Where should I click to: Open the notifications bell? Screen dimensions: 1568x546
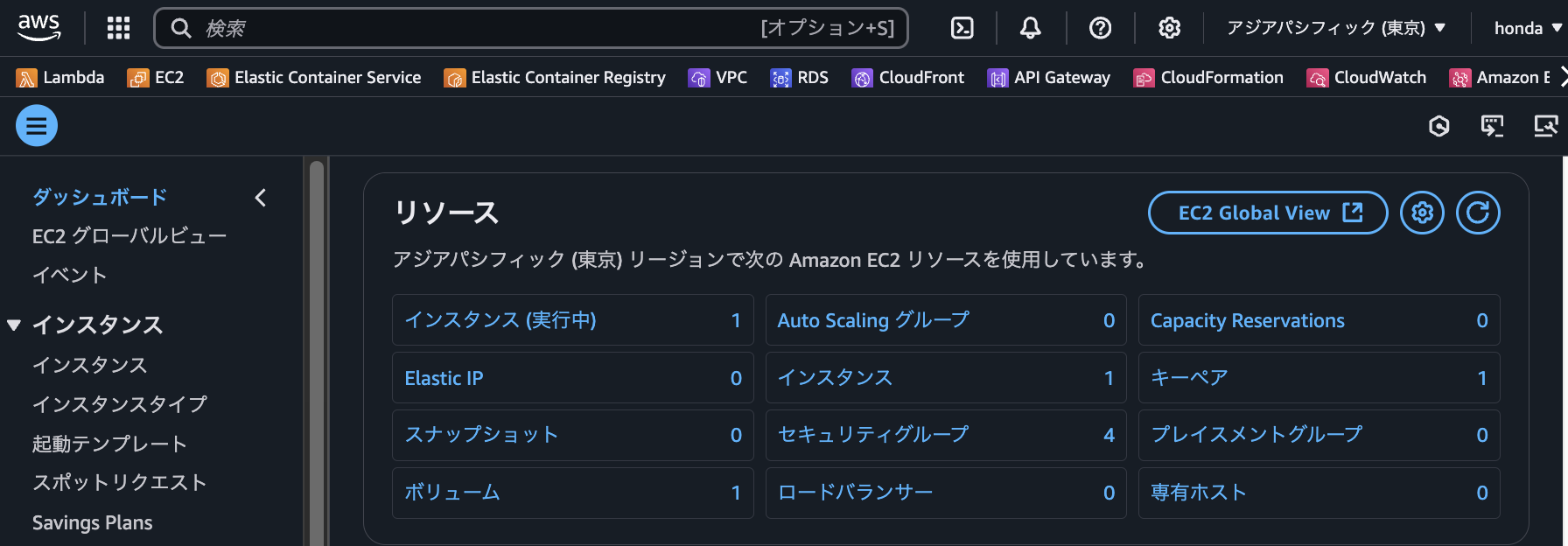tap(1030, 27)
